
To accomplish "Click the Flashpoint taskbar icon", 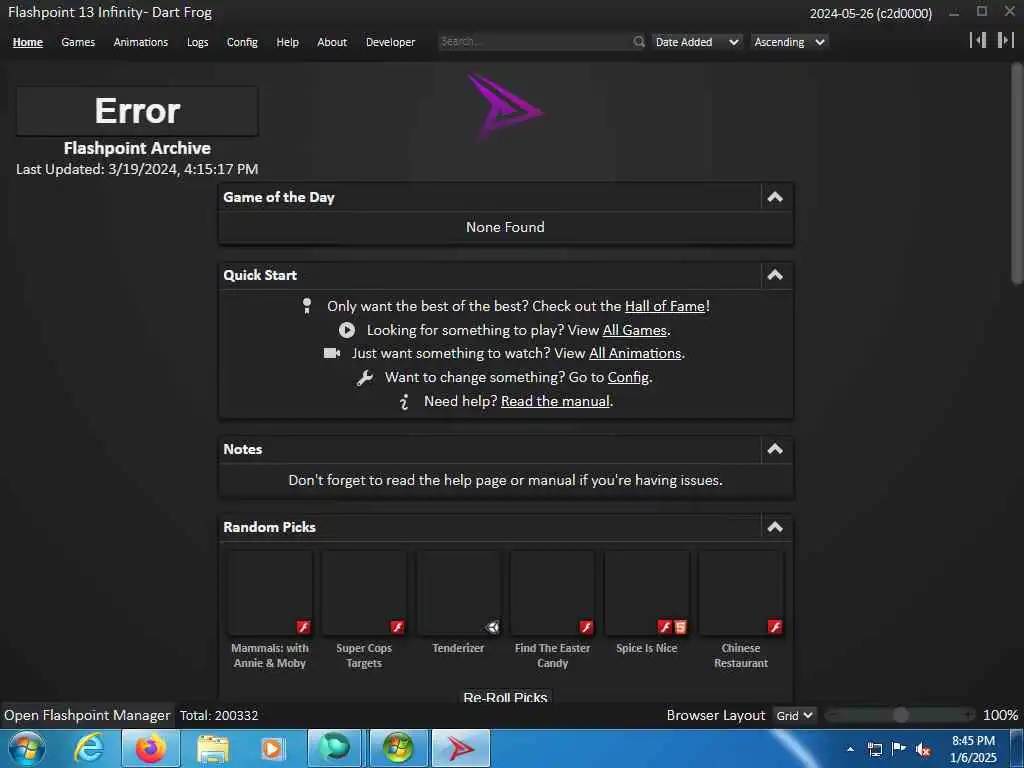I will click(x=460, y=748).
